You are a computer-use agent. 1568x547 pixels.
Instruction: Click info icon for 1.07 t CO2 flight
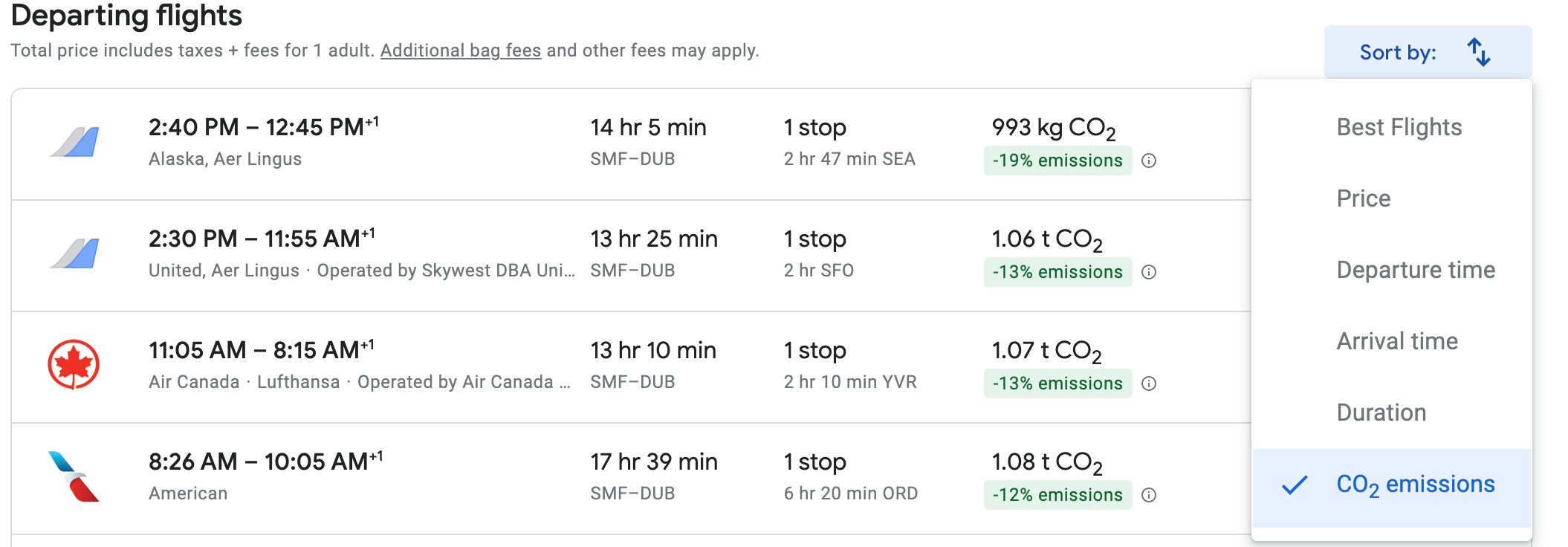point(1148,383)
